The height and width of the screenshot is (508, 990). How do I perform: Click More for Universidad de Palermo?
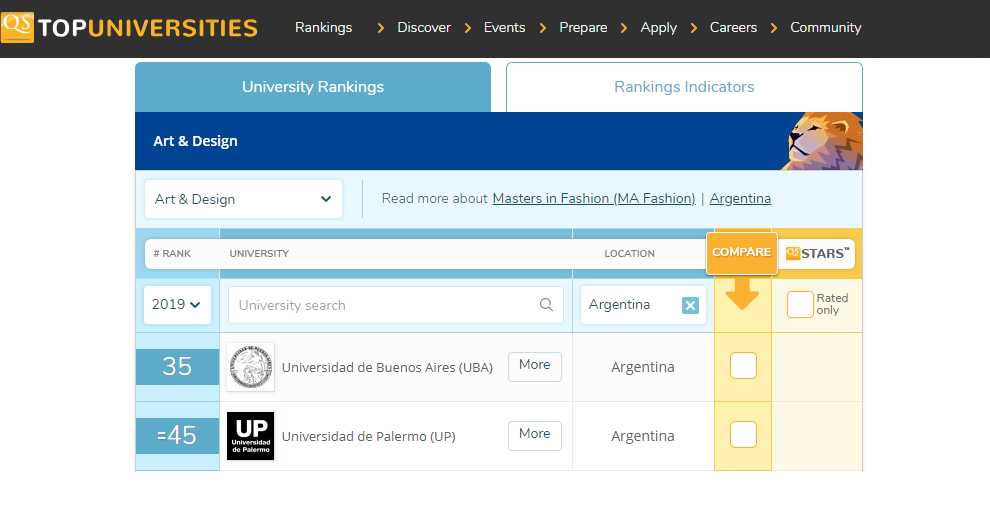point(535,435)
